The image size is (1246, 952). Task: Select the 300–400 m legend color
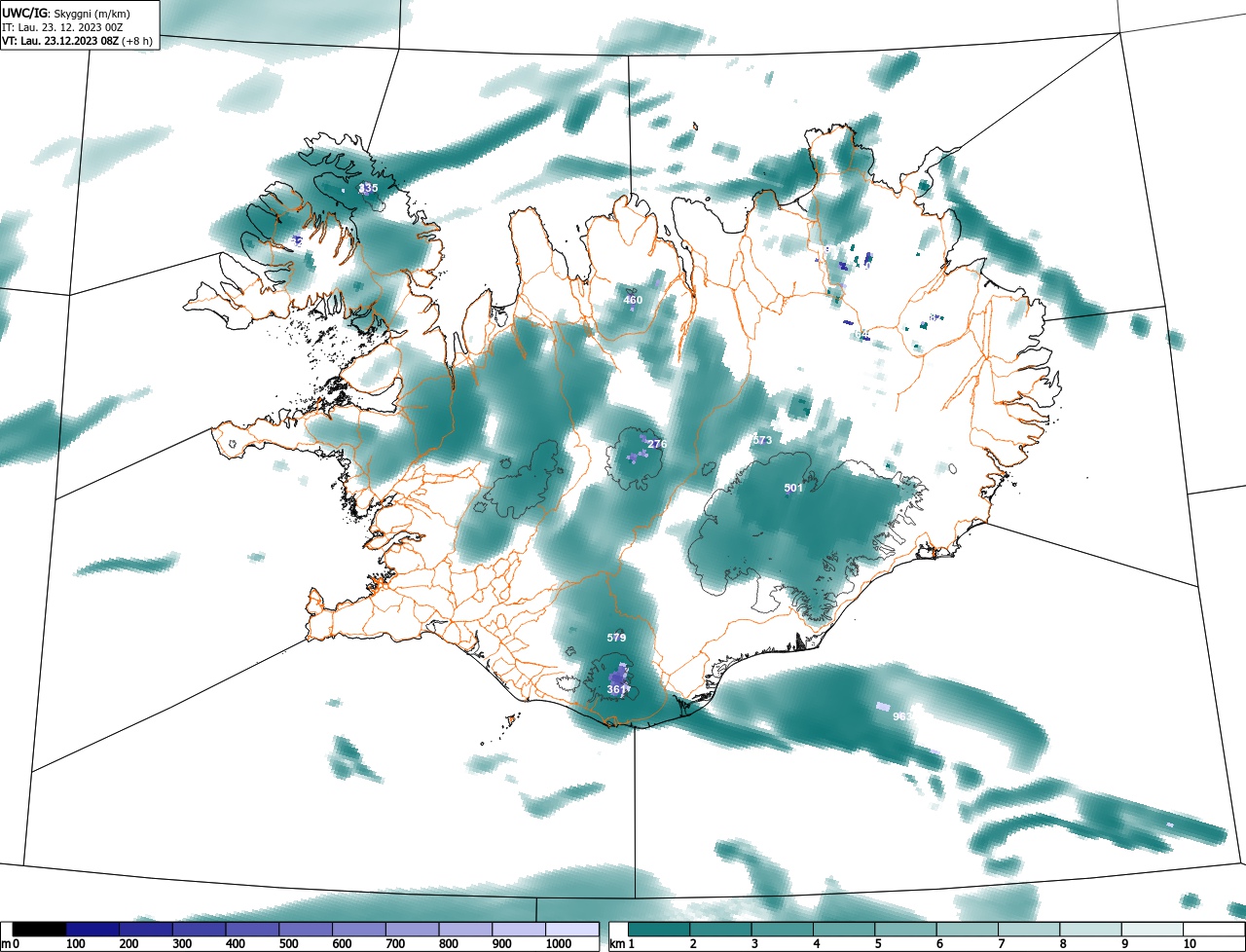(199, 930)
